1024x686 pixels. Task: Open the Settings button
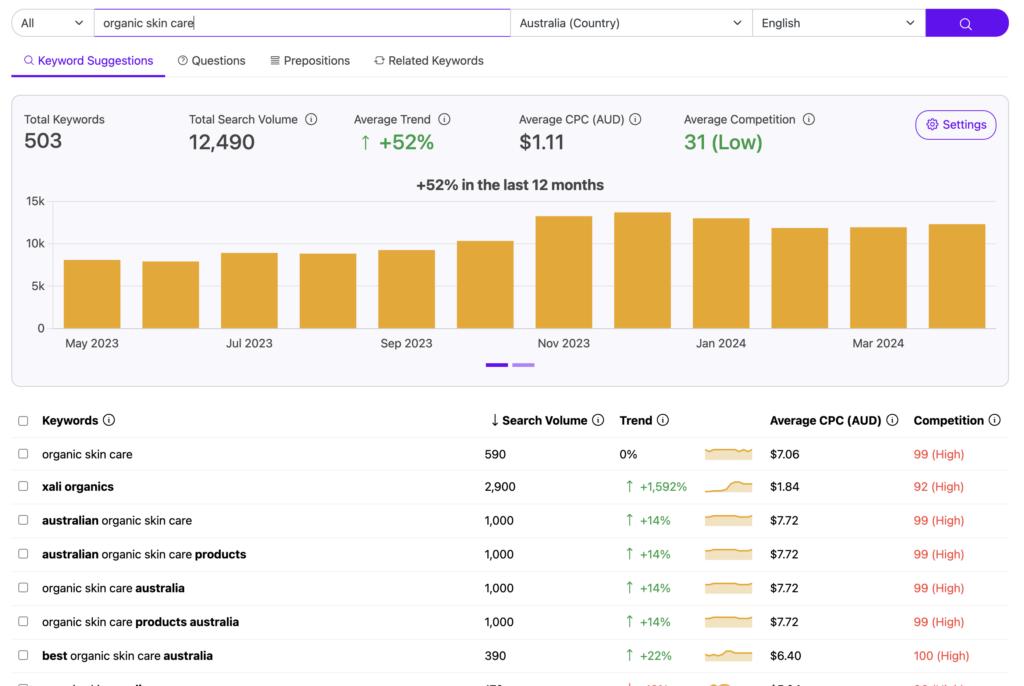[x=955, y=125]
